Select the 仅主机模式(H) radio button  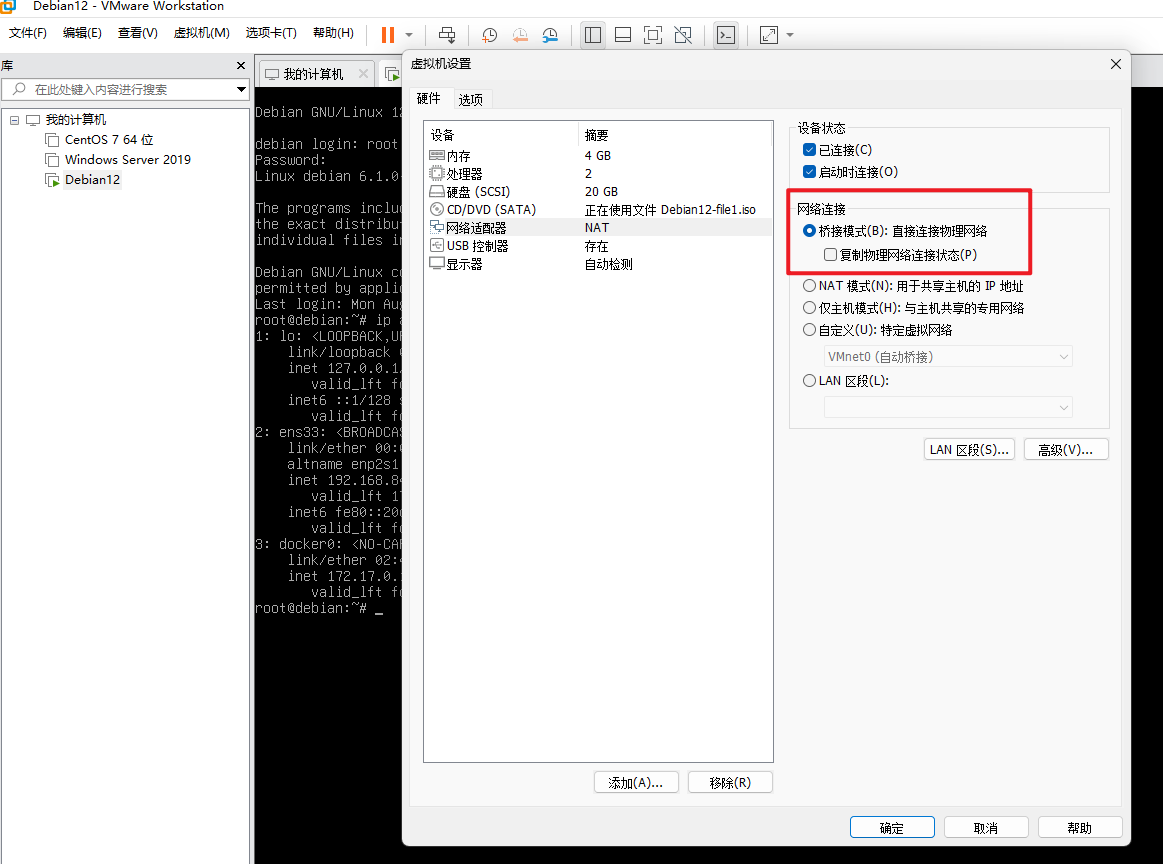tap(809, 308)
